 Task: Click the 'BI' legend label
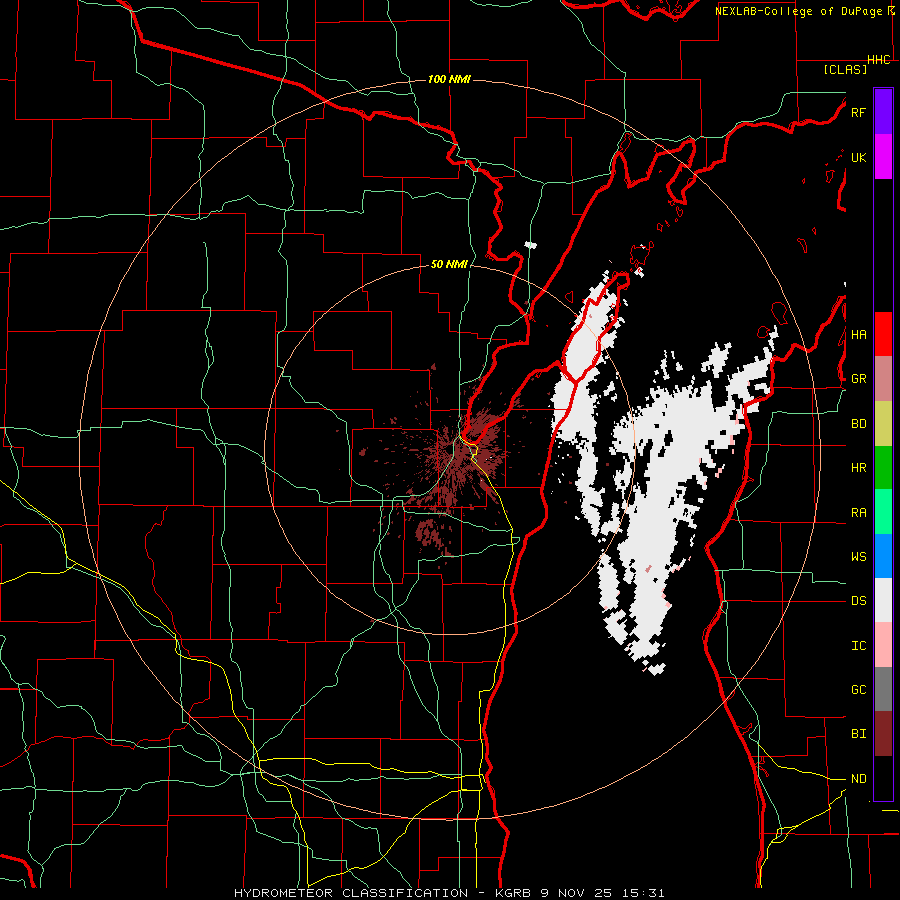(x=858, y=734)
